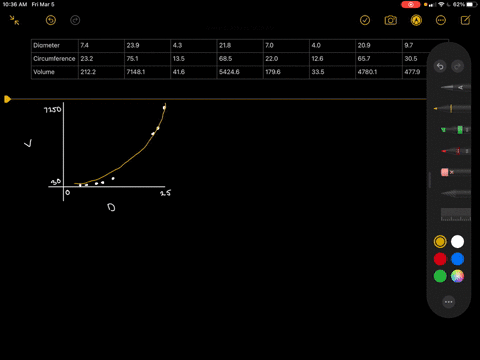Choose the green color swatch
The height and width of the screenshot is (360, 480).
click(440, 276)
